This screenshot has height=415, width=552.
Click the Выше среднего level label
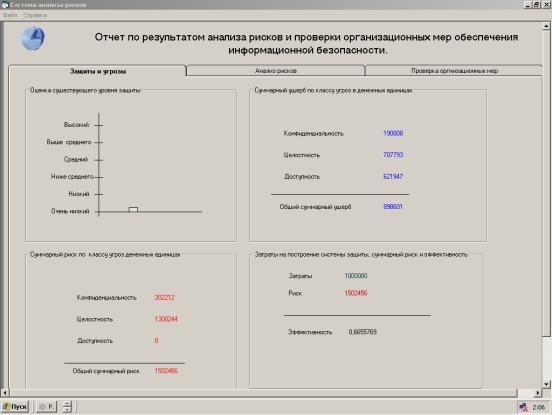coord(69,142)
